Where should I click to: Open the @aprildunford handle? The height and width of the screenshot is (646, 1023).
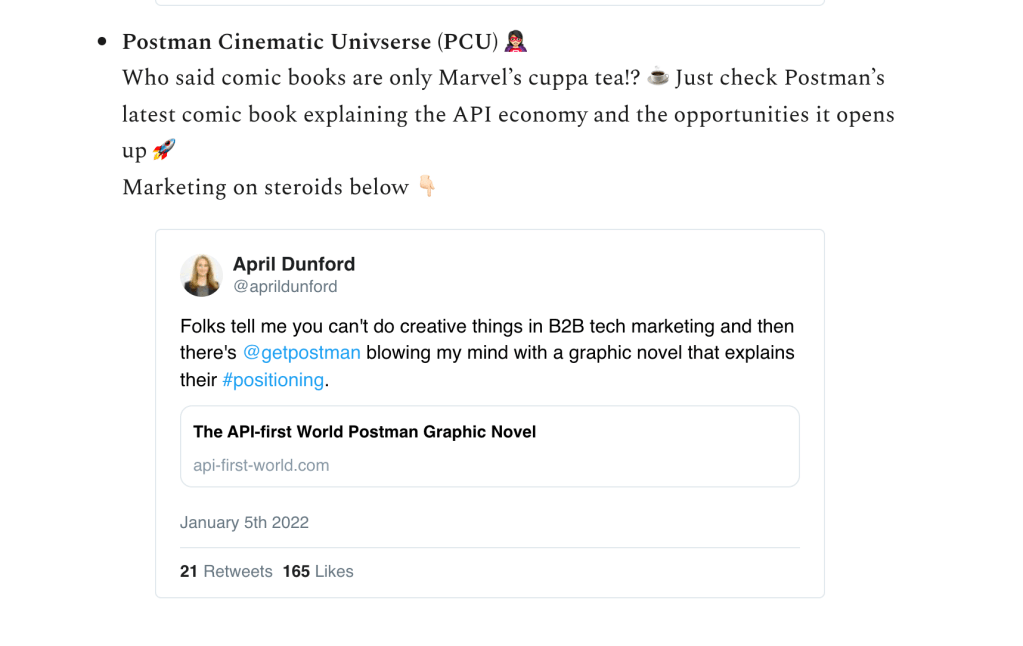(x=285, y=287)
